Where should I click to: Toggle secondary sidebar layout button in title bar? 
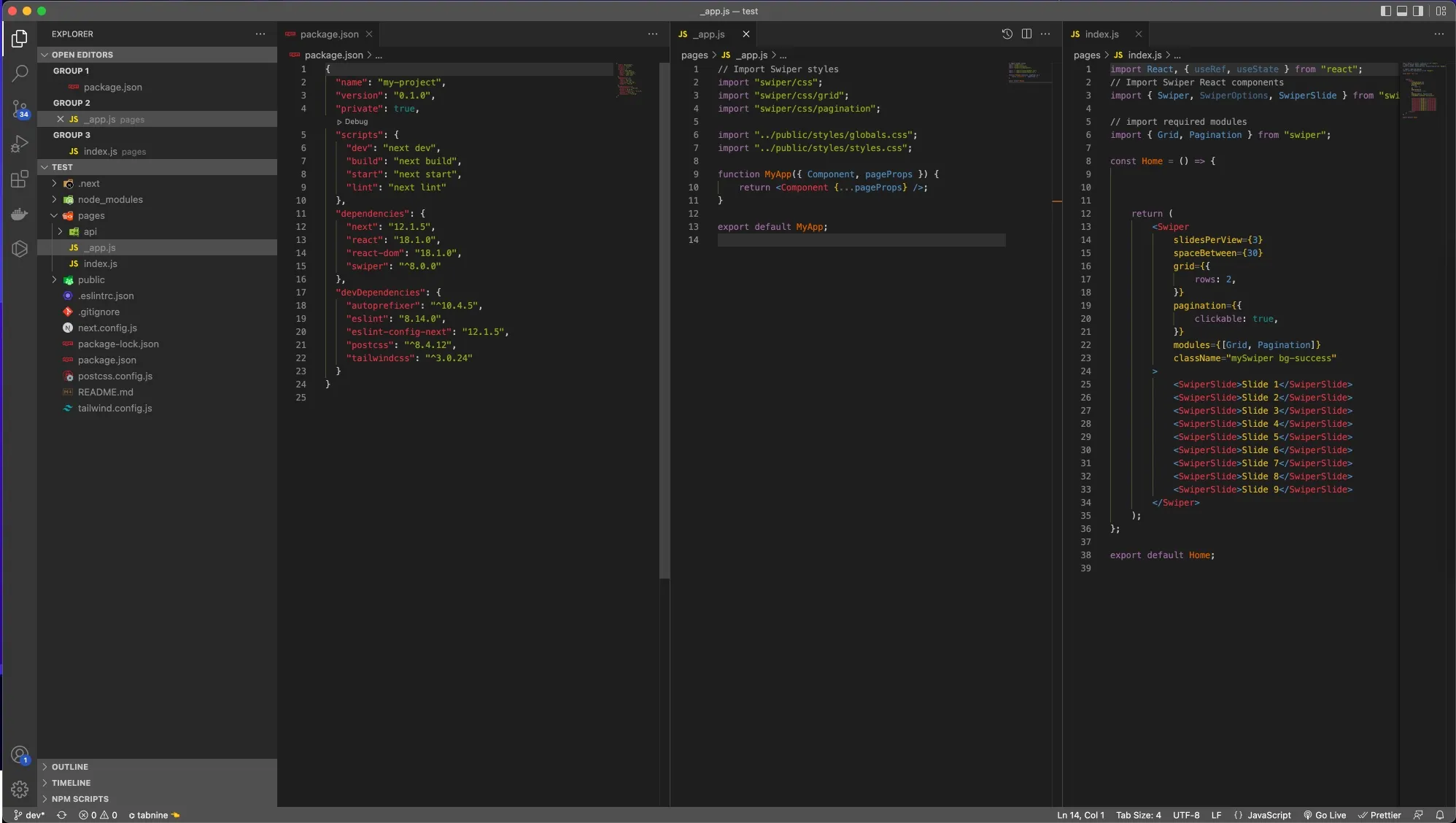click(x=1417, y=11)
